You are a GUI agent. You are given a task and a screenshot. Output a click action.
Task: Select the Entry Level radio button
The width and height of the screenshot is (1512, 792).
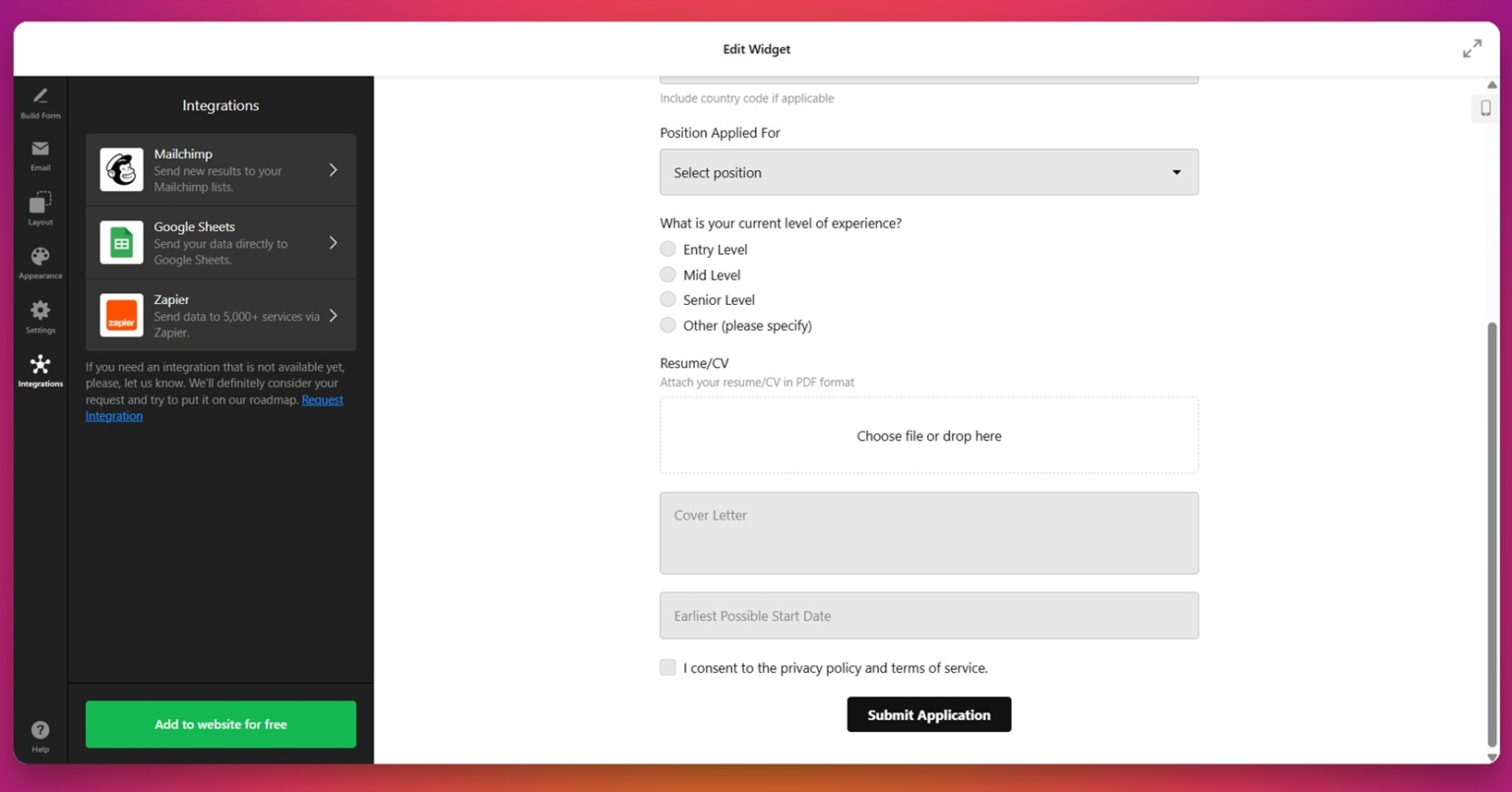pyautogui.click(x=667, y=250)
